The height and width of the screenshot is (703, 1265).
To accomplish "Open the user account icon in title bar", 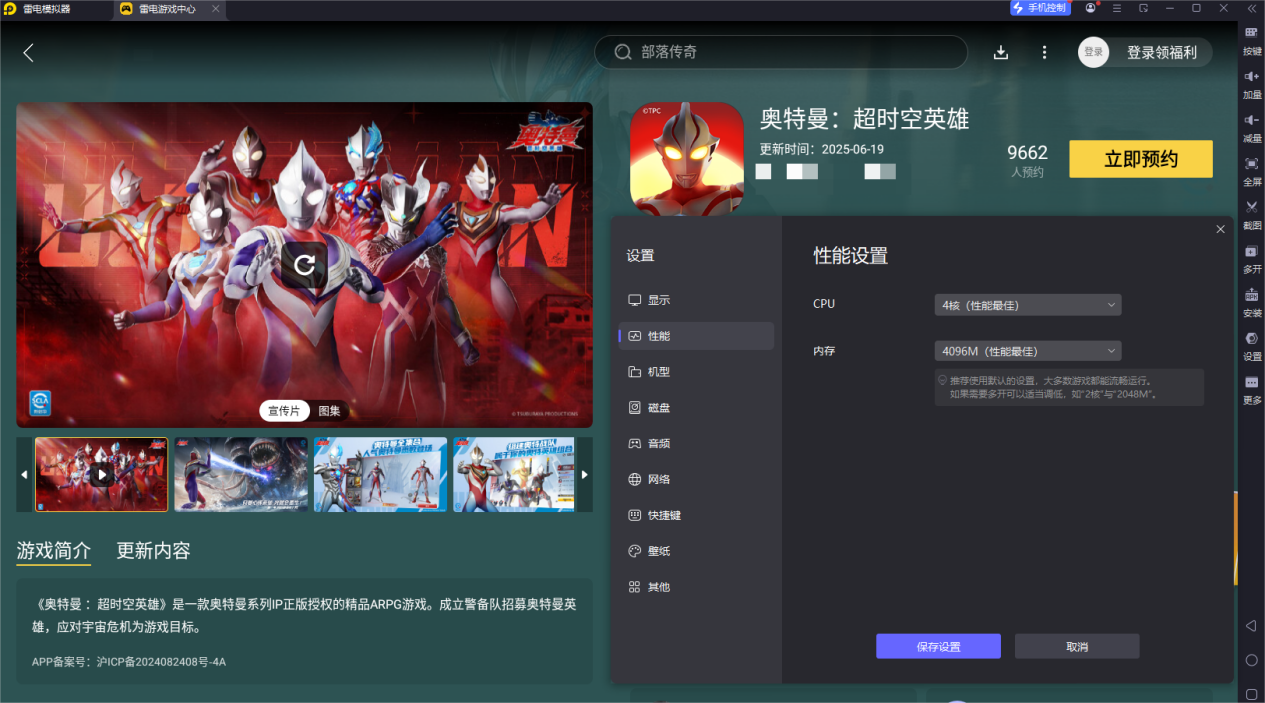I will click(x=1090, y=8).
